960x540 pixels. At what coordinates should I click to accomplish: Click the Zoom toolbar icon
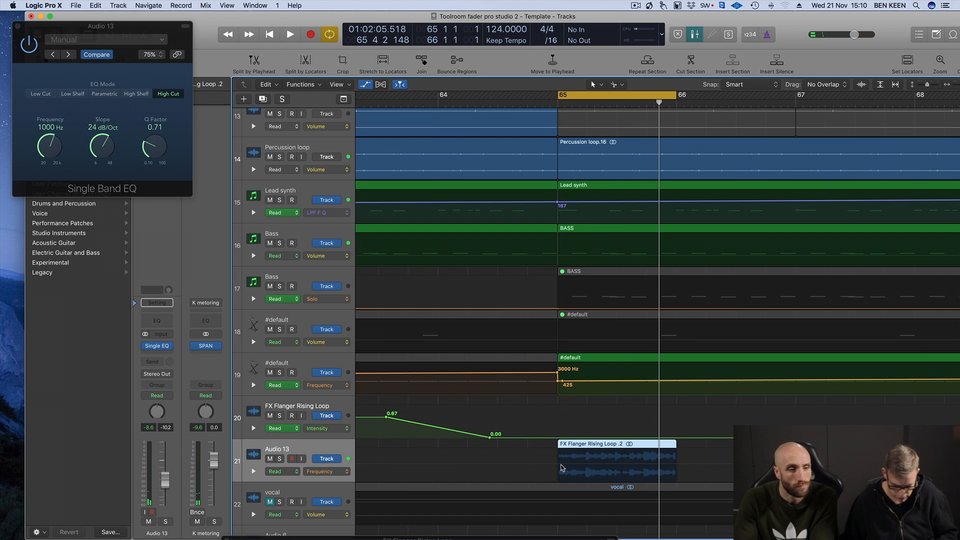click(x=940, y=63)
